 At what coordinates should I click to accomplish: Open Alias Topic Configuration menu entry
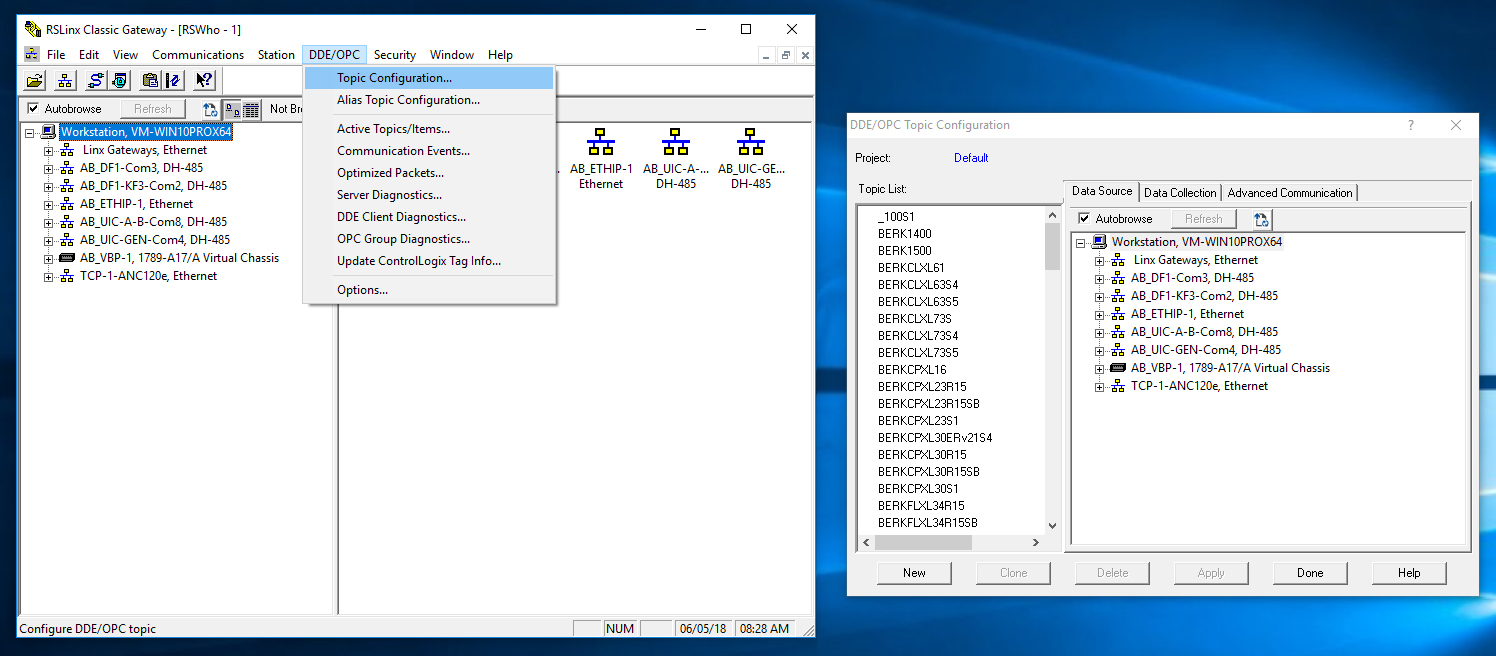408,100
